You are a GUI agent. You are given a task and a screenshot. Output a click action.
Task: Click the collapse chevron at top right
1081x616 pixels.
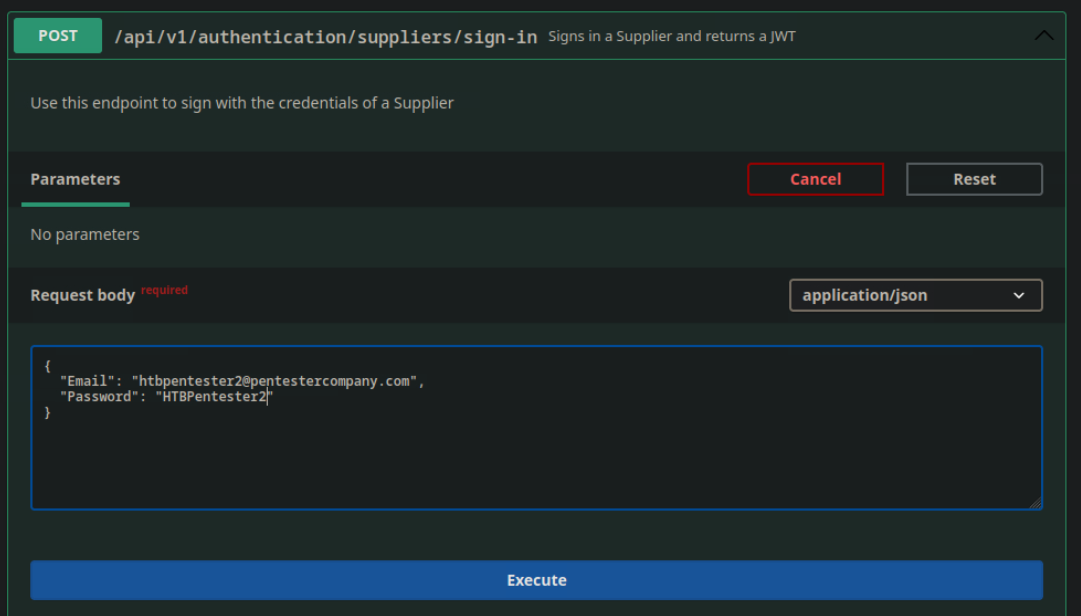pyautogui.click(x=1044, y=35)
